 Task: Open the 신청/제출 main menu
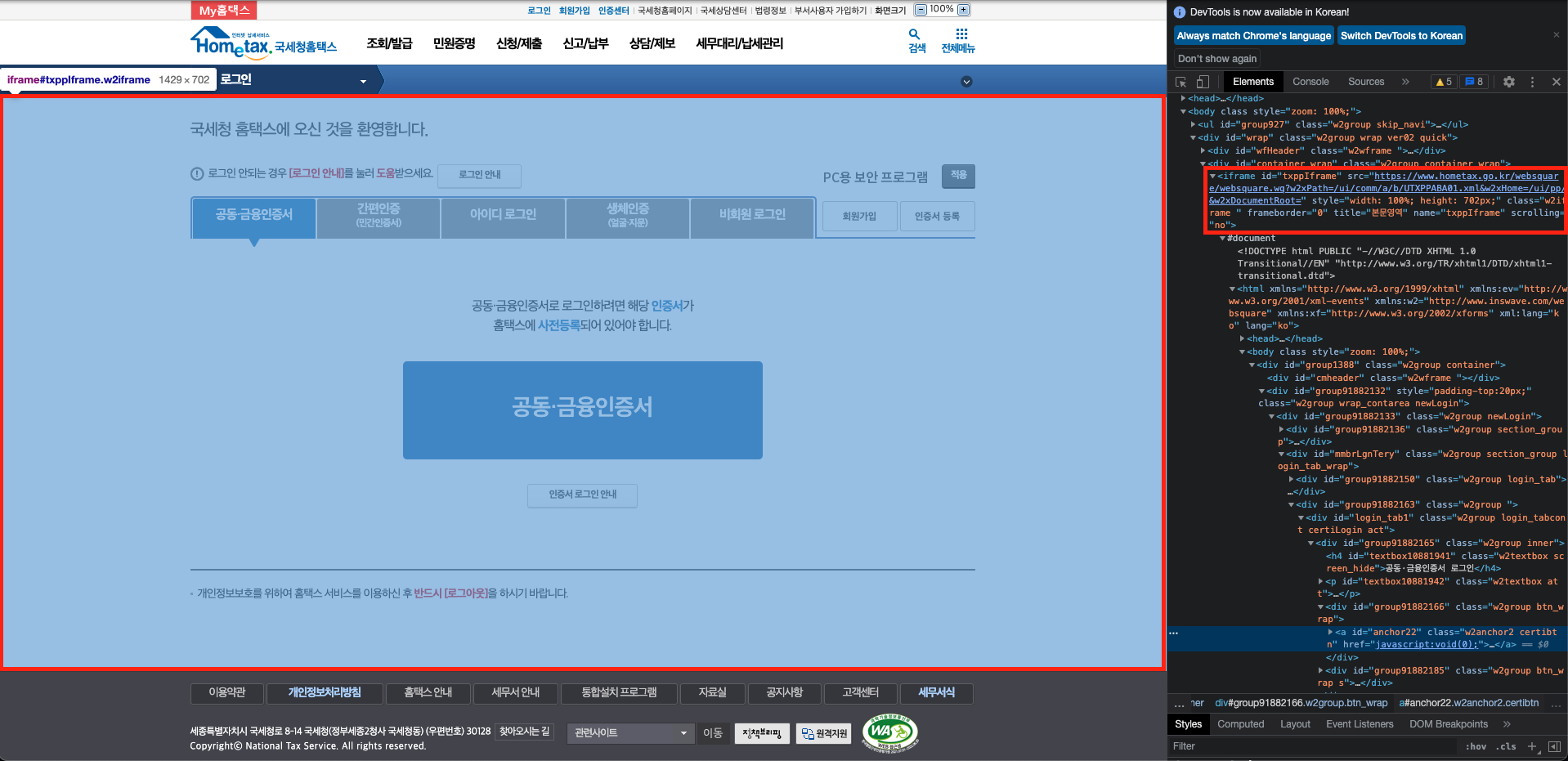[519, 43]
